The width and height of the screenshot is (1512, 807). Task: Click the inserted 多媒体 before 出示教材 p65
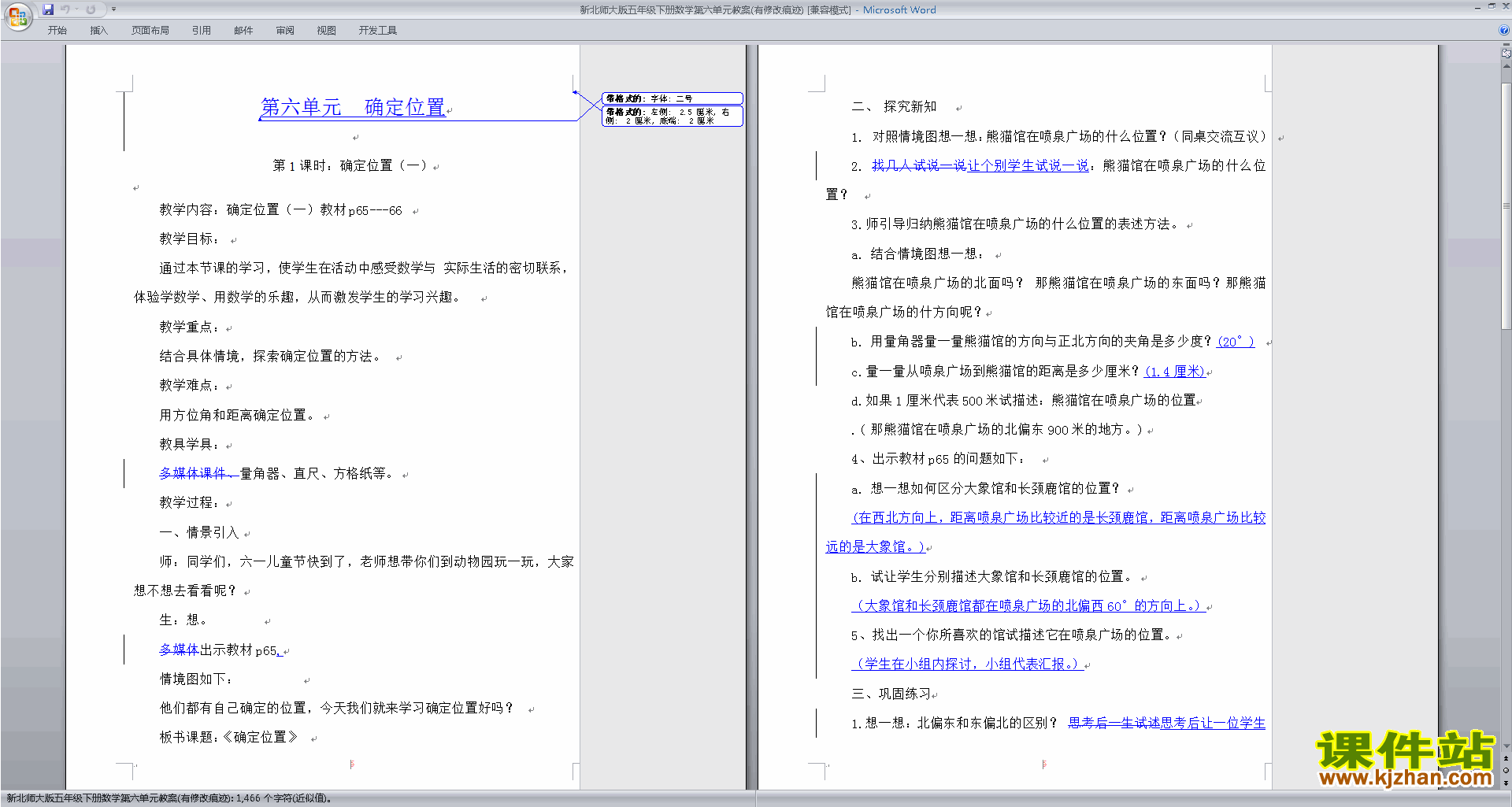coord(179,650)
